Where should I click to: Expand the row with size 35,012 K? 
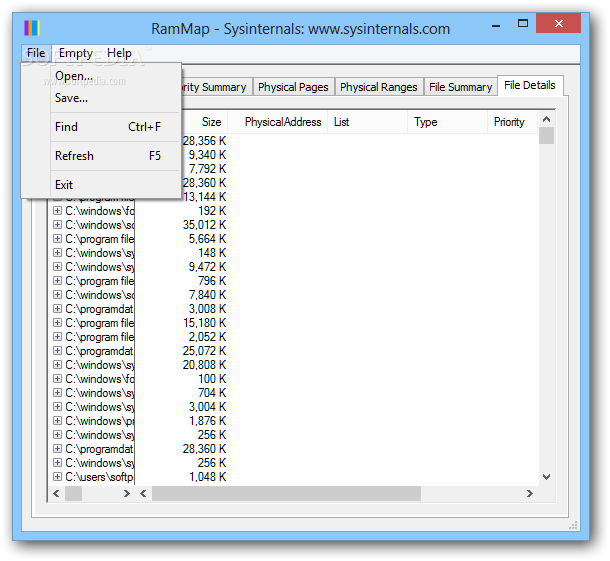coord(57,225)
